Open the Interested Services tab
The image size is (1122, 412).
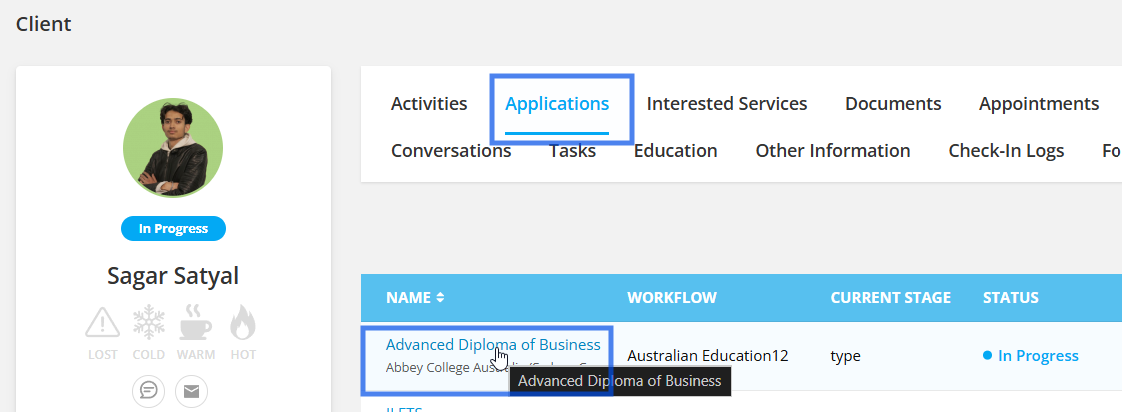pyautogui.click(x=727, y=104)
